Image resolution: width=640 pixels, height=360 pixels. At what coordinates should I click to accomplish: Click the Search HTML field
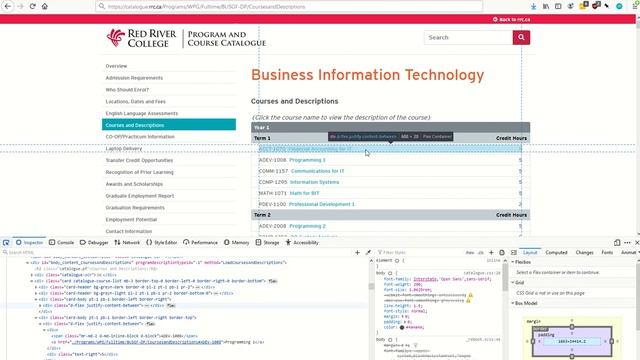point(178,253)
